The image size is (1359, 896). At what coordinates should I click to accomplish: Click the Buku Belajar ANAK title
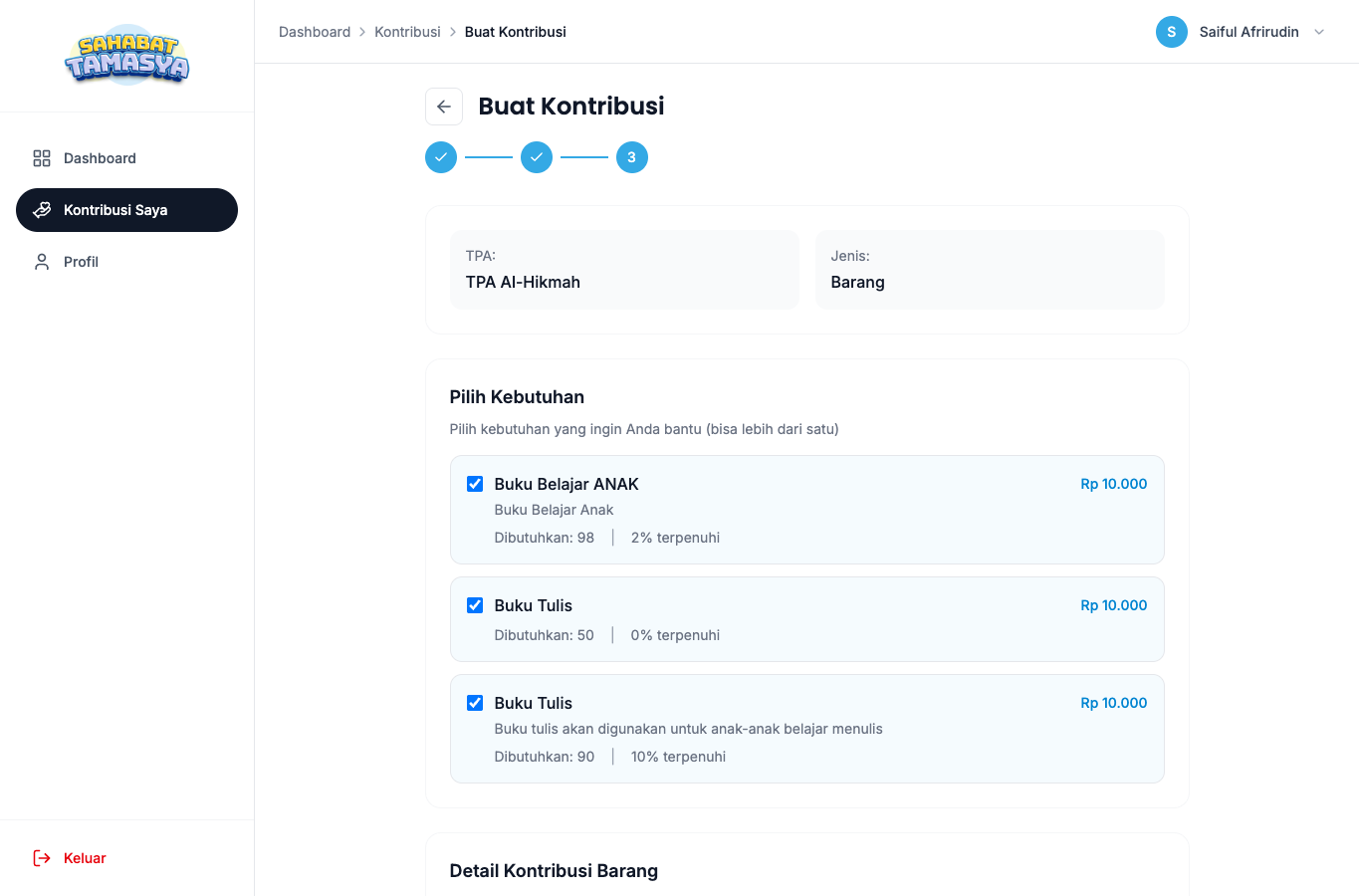pos(566,484)
